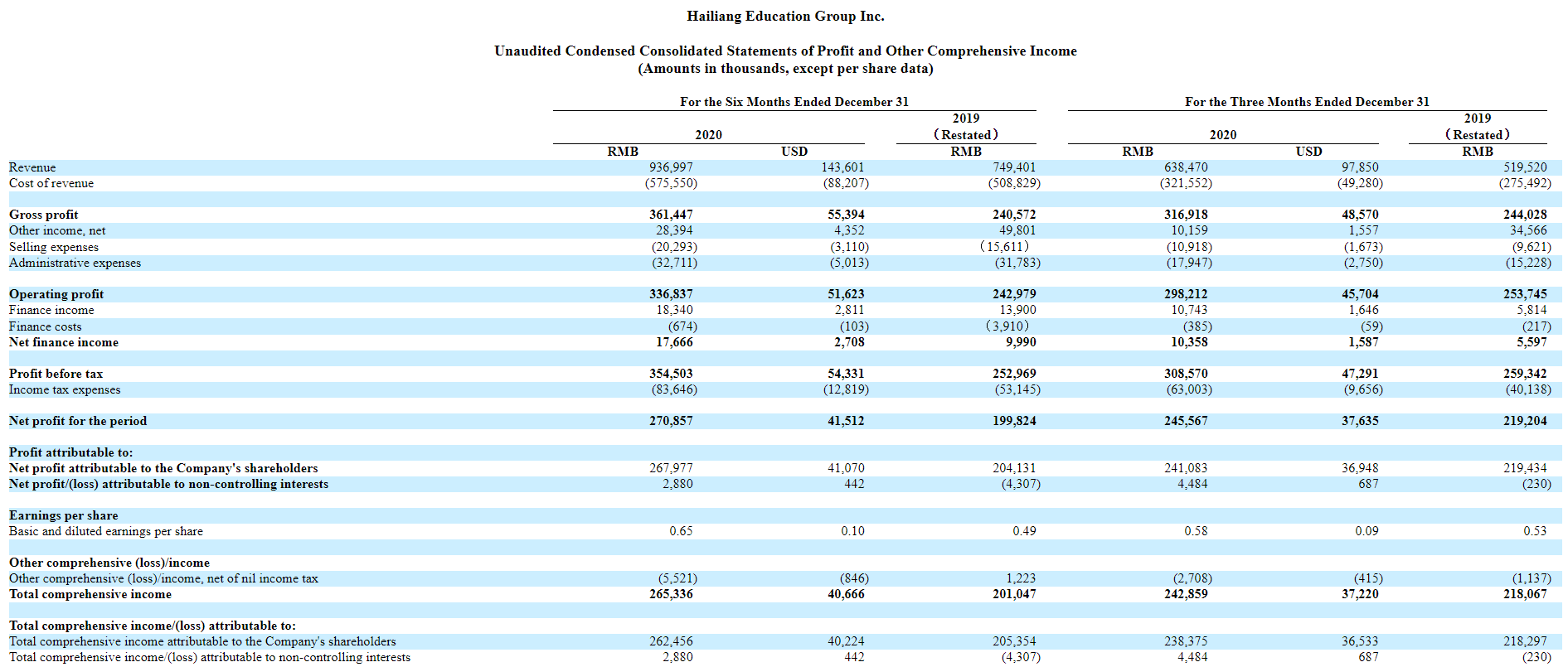Click total comprehensive income value 218,067
The image size is (1568, 667).
coord(1525,594)
